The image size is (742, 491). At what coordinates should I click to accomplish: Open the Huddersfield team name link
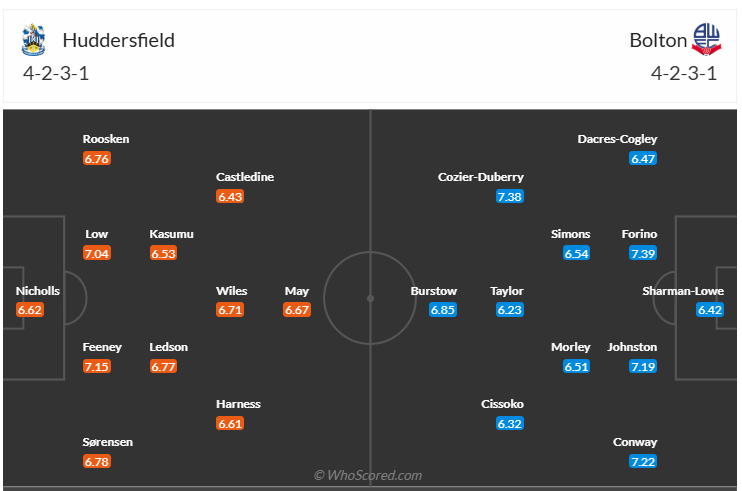pos(118,40)
